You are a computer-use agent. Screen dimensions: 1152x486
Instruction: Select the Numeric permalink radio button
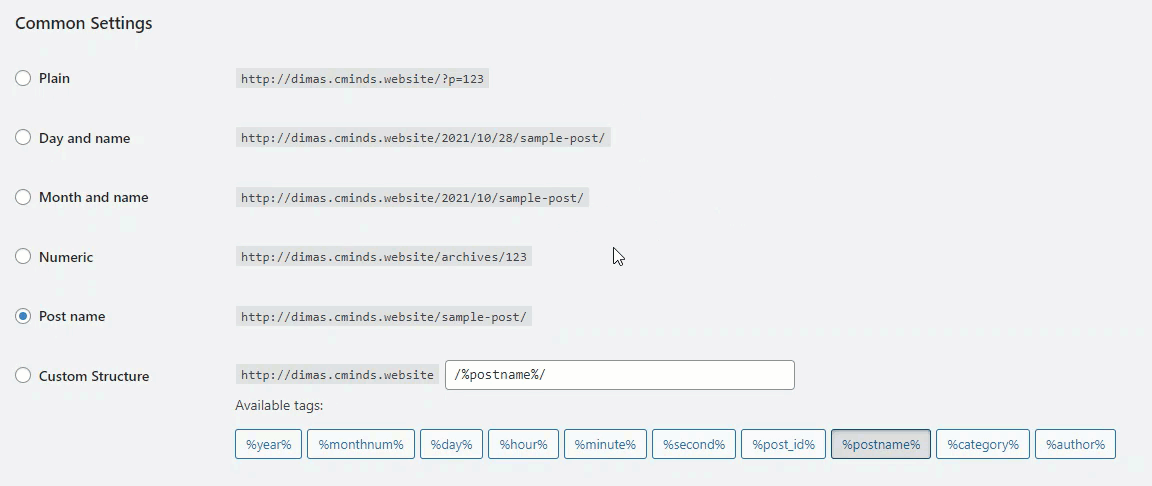(x=23, y=256)
